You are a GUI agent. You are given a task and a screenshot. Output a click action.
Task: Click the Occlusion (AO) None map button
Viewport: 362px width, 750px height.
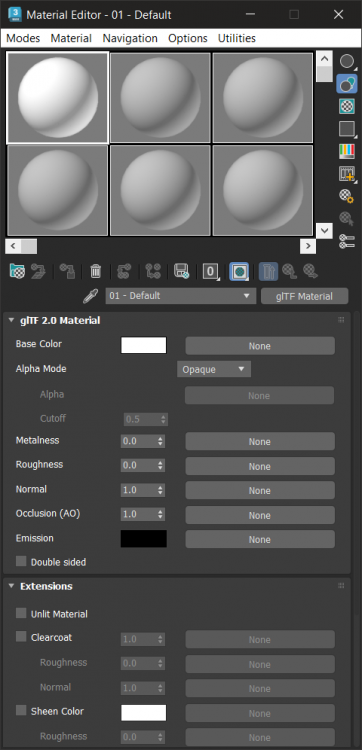(x=260, y=515)
